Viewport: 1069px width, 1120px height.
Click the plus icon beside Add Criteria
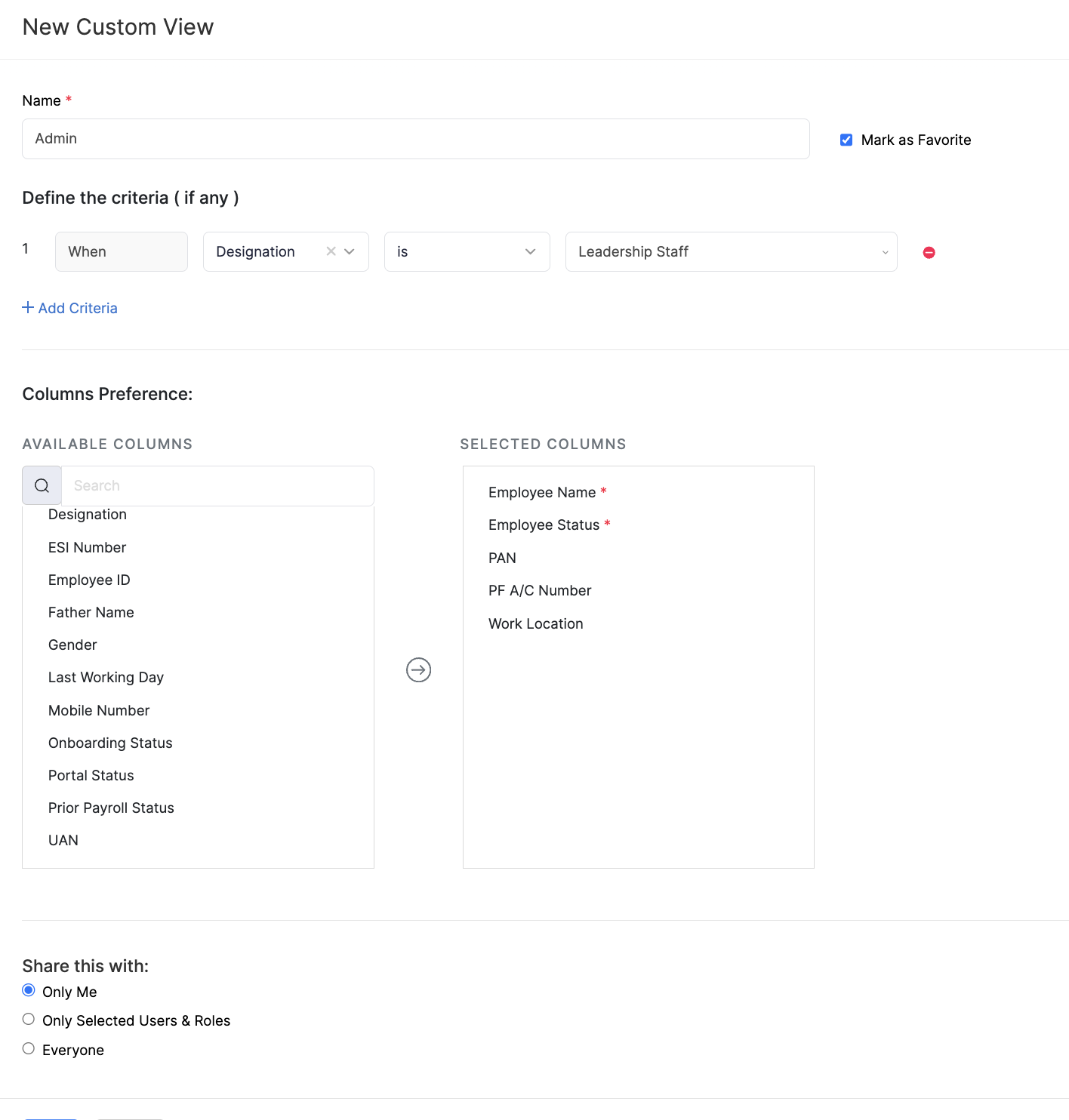point(28,307)
